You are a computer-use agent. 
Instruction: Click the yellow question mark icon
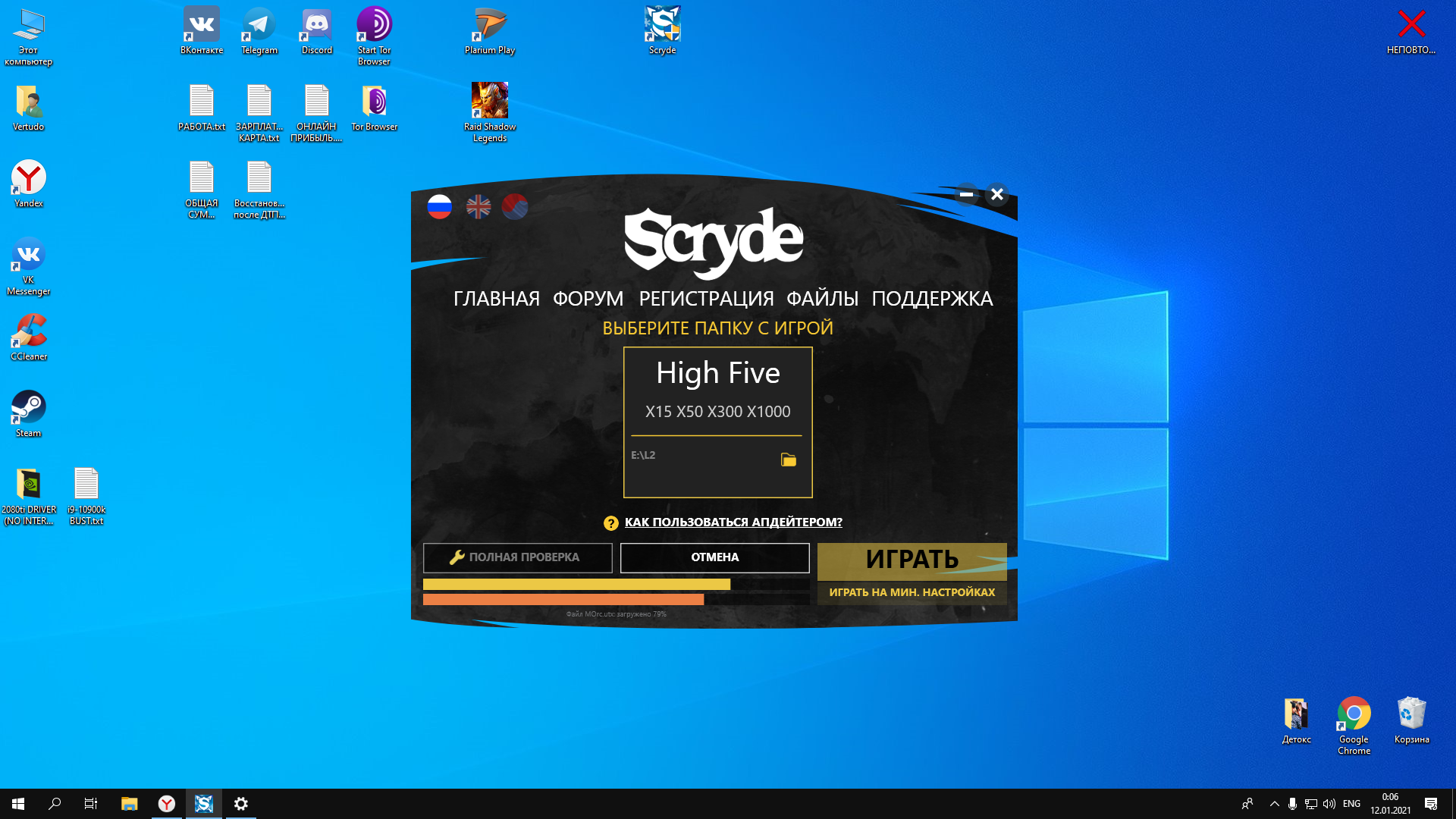coord(610,523)
